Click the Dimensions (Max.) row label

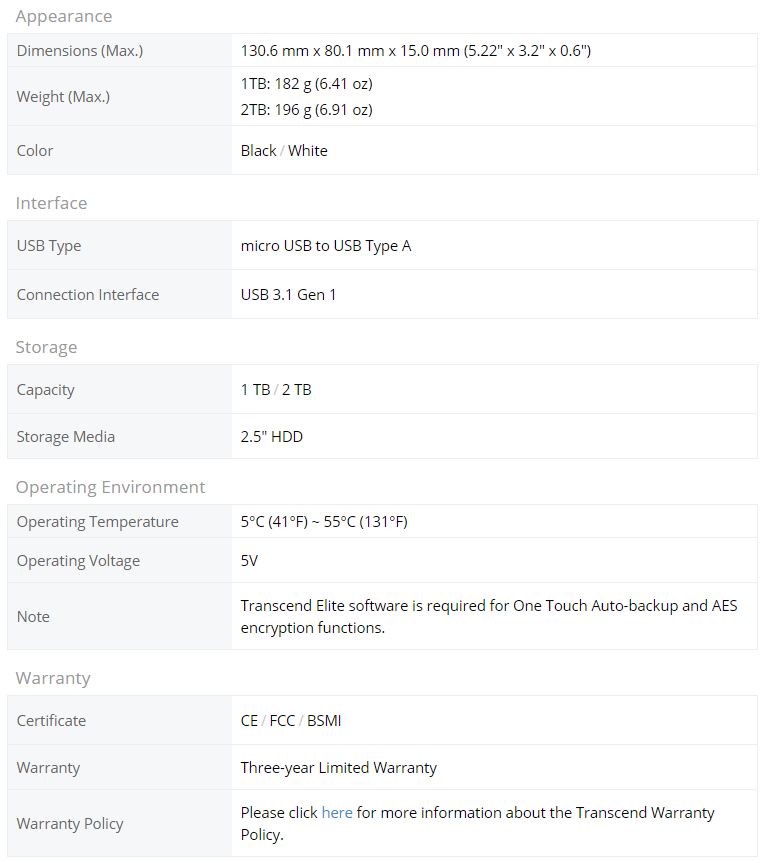[80, 51]
